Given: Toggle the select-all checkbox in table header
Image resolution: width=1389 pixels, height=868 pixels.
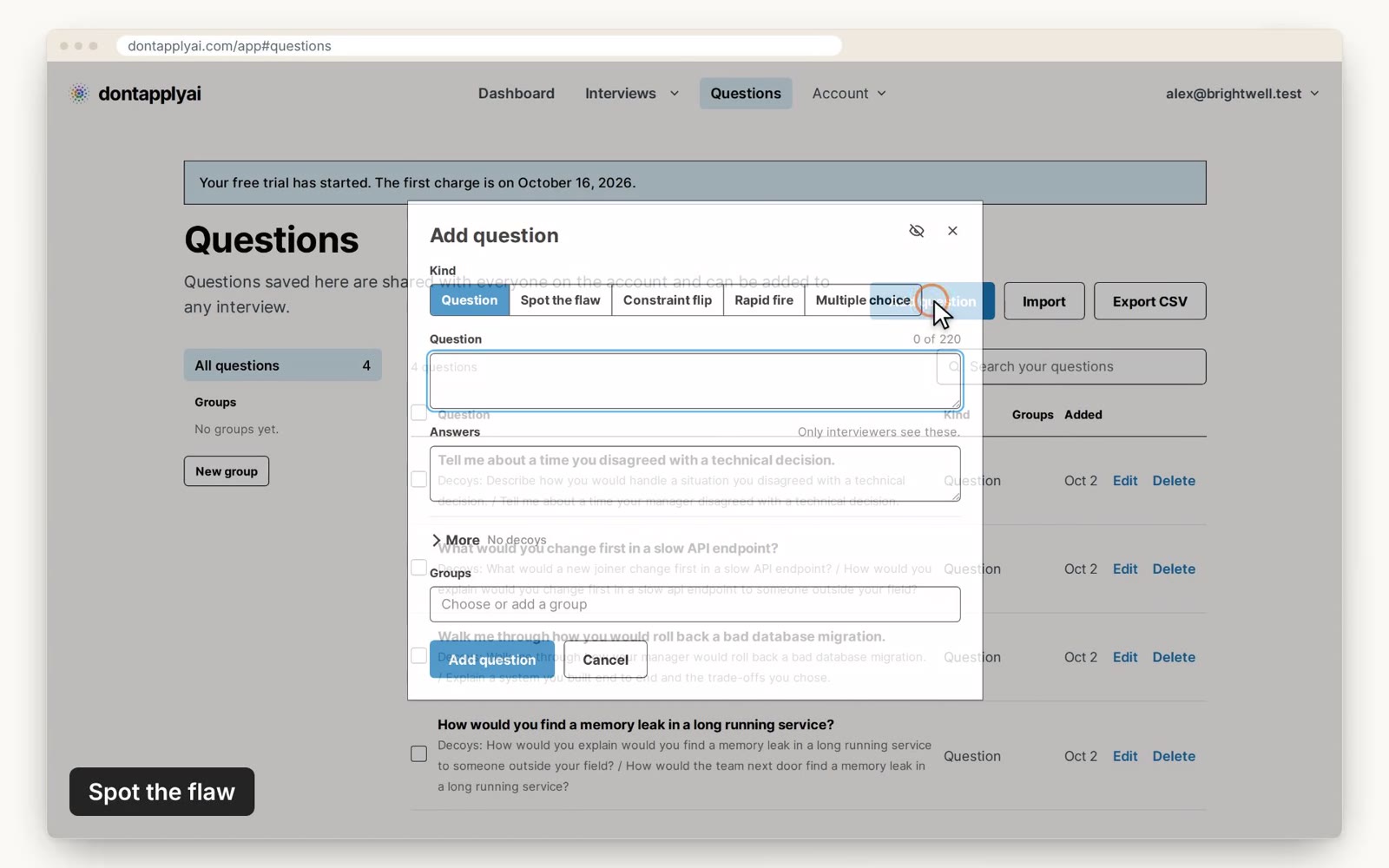Looking at the screenshot, I should (418, 413).
